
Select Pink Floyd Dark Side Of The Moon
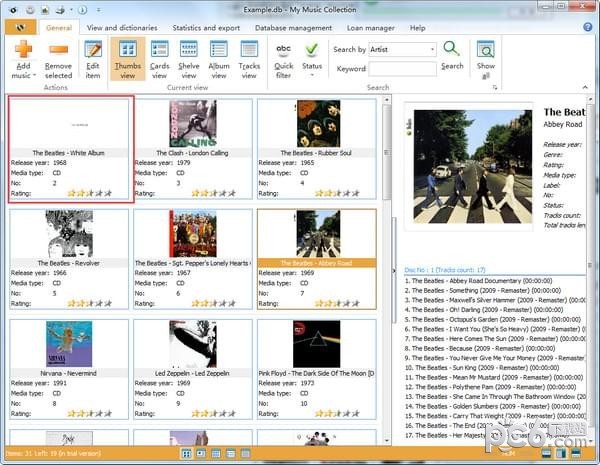[317, 369]
